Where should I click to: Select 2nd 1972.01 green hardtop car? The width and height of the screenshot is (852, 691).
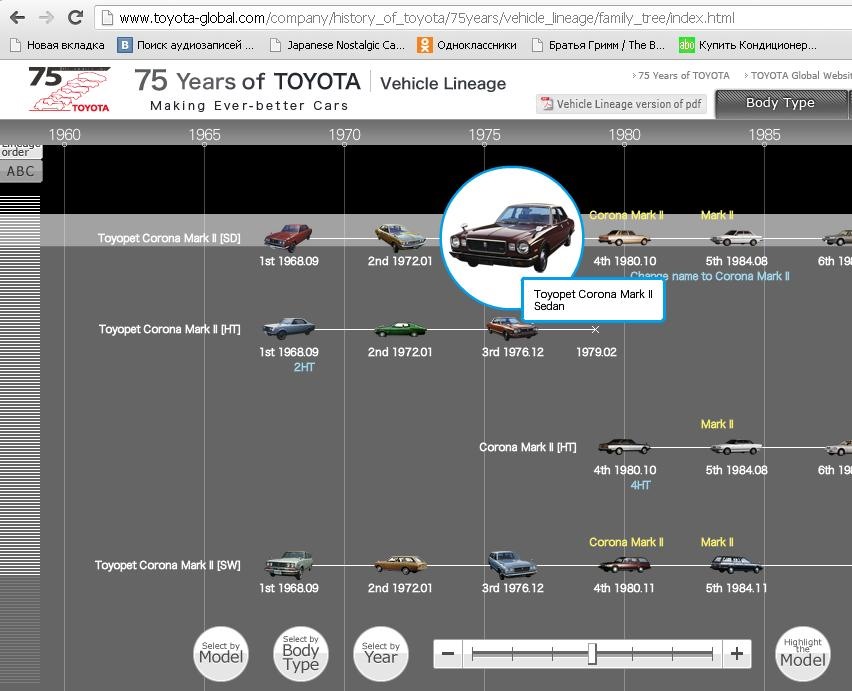point(400,329)
